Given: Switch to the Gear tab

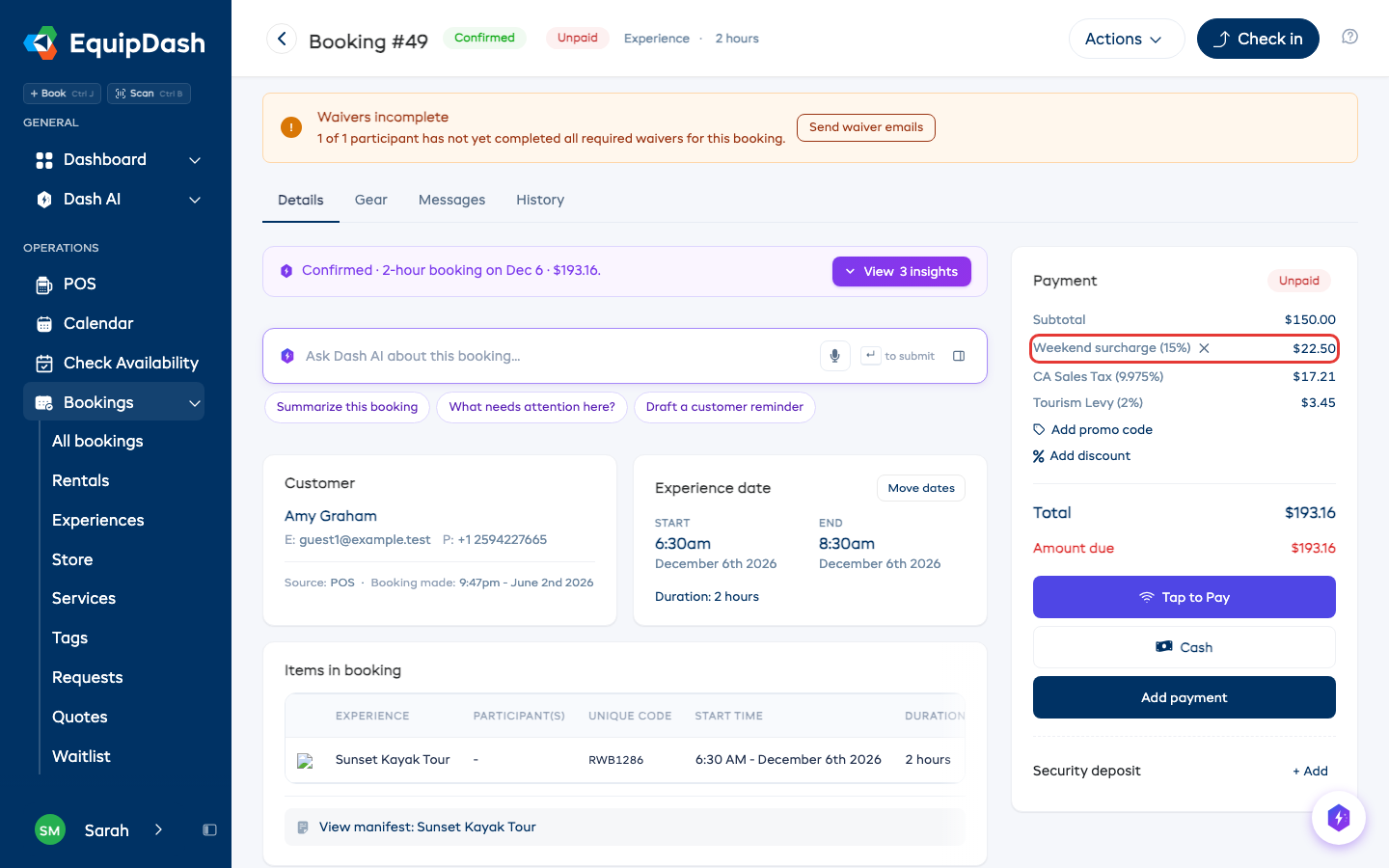Looking at the screenshot, I should coord(370,200).
